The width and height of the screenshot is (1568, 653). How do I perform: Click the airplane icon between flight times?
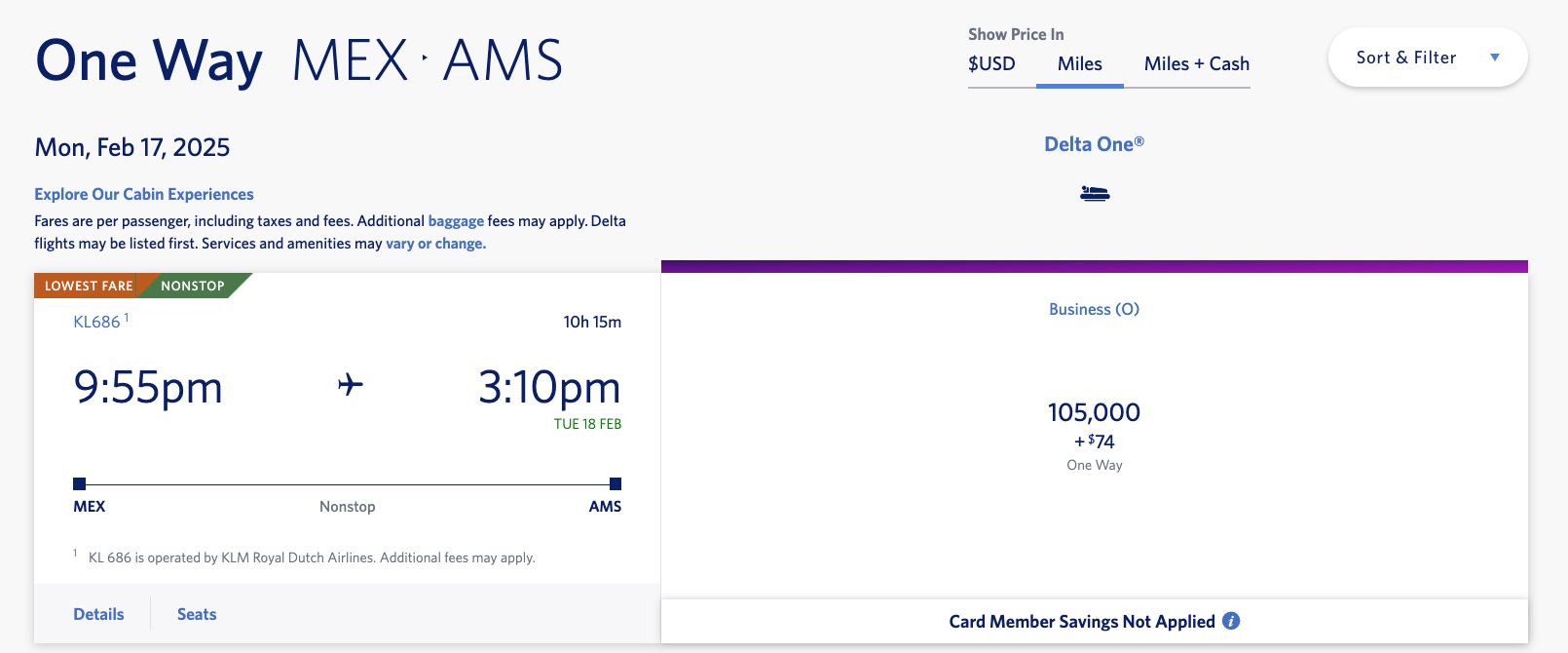pos(351,385)
